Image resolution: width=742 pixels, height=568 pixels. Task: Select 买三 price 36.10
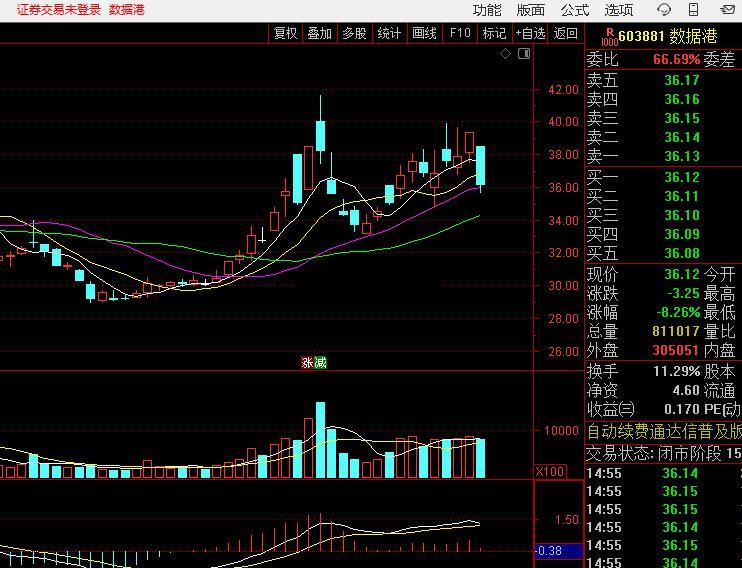pyautogui.click(x=681, y=215)
